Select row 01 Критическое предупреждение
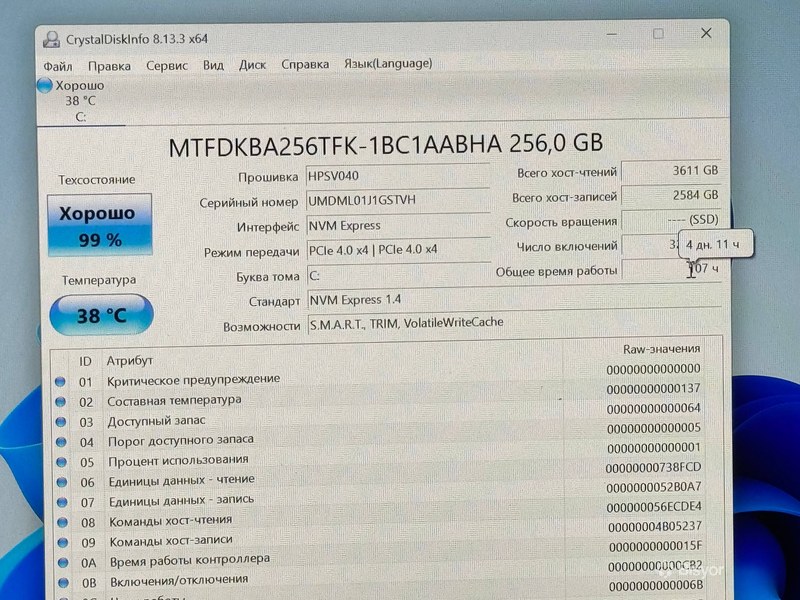 [x=378, y=377]
